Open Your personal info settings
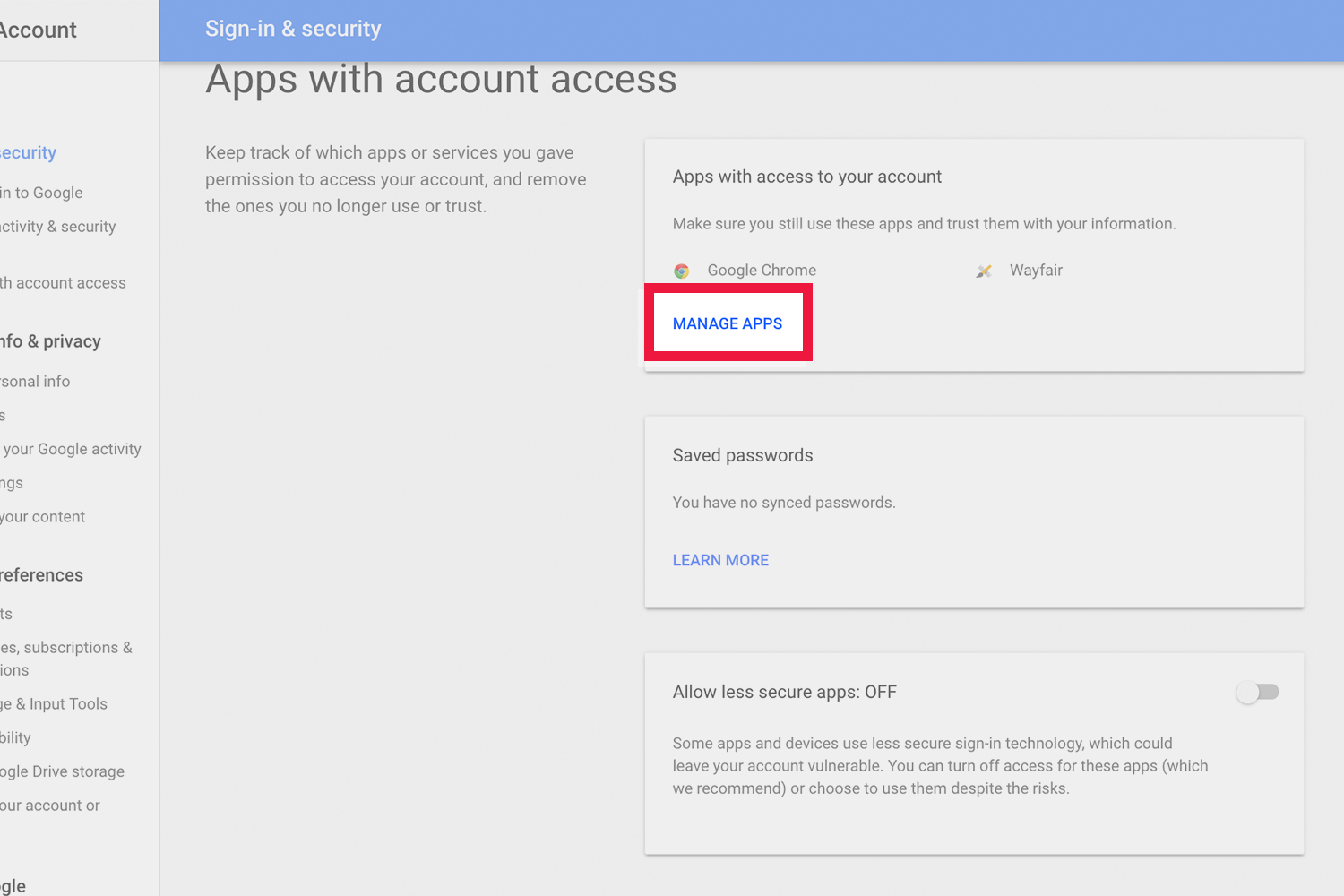Viewport: 1344px width, 896px height. point(35,381)
